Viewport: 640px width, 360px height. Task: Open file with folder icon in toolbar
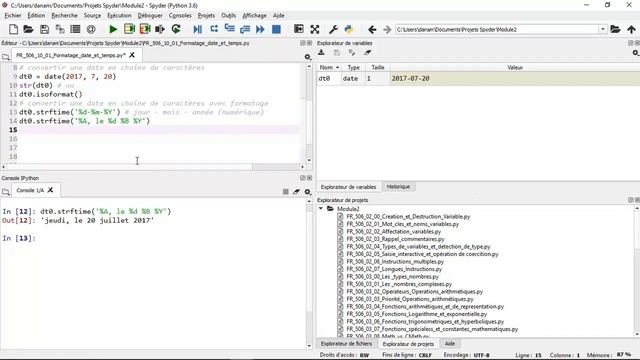(x=28, y=29)
